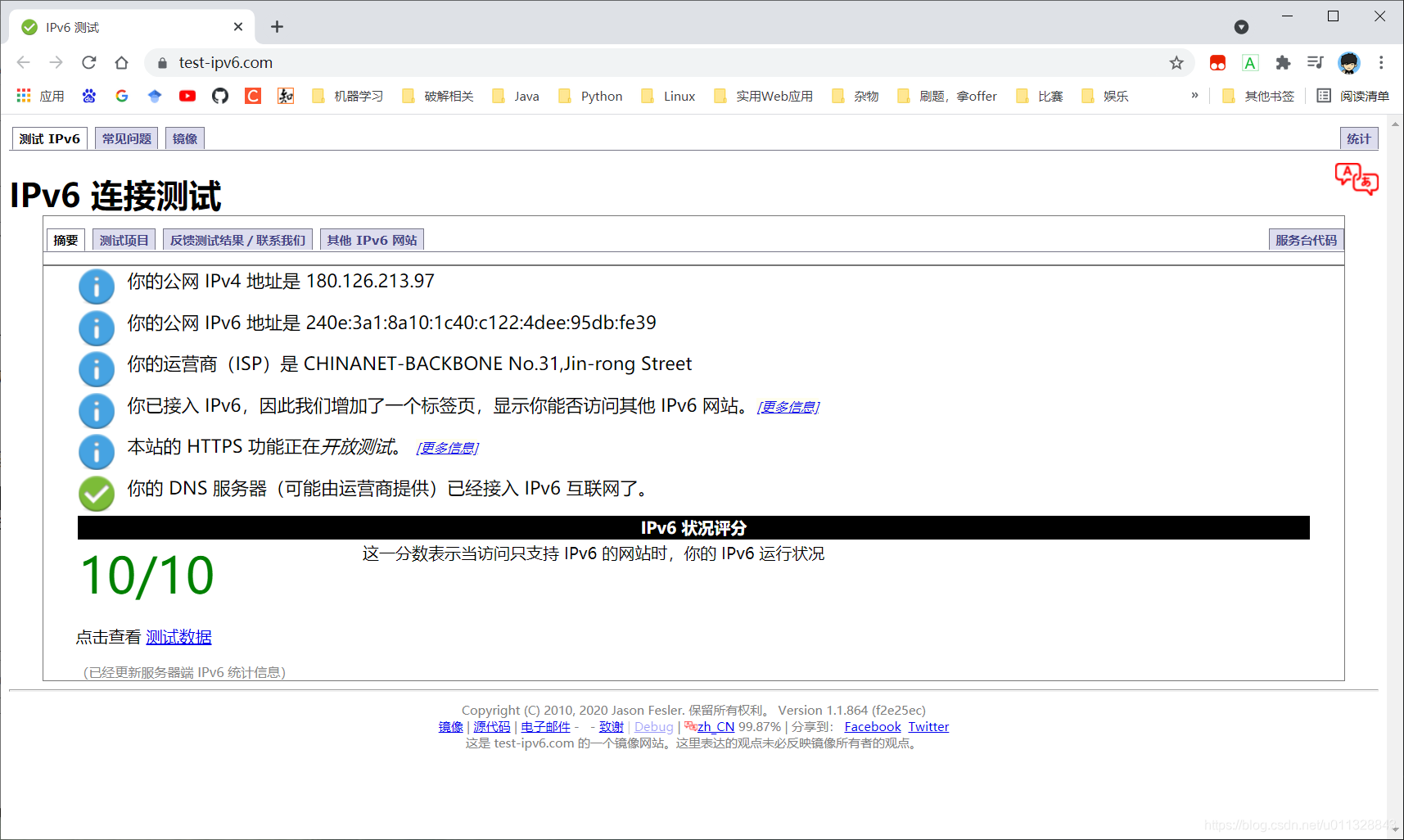Click the browser home icon
Screen dimensions: 1404x840
pyautogui.click(x=122, y=62)
